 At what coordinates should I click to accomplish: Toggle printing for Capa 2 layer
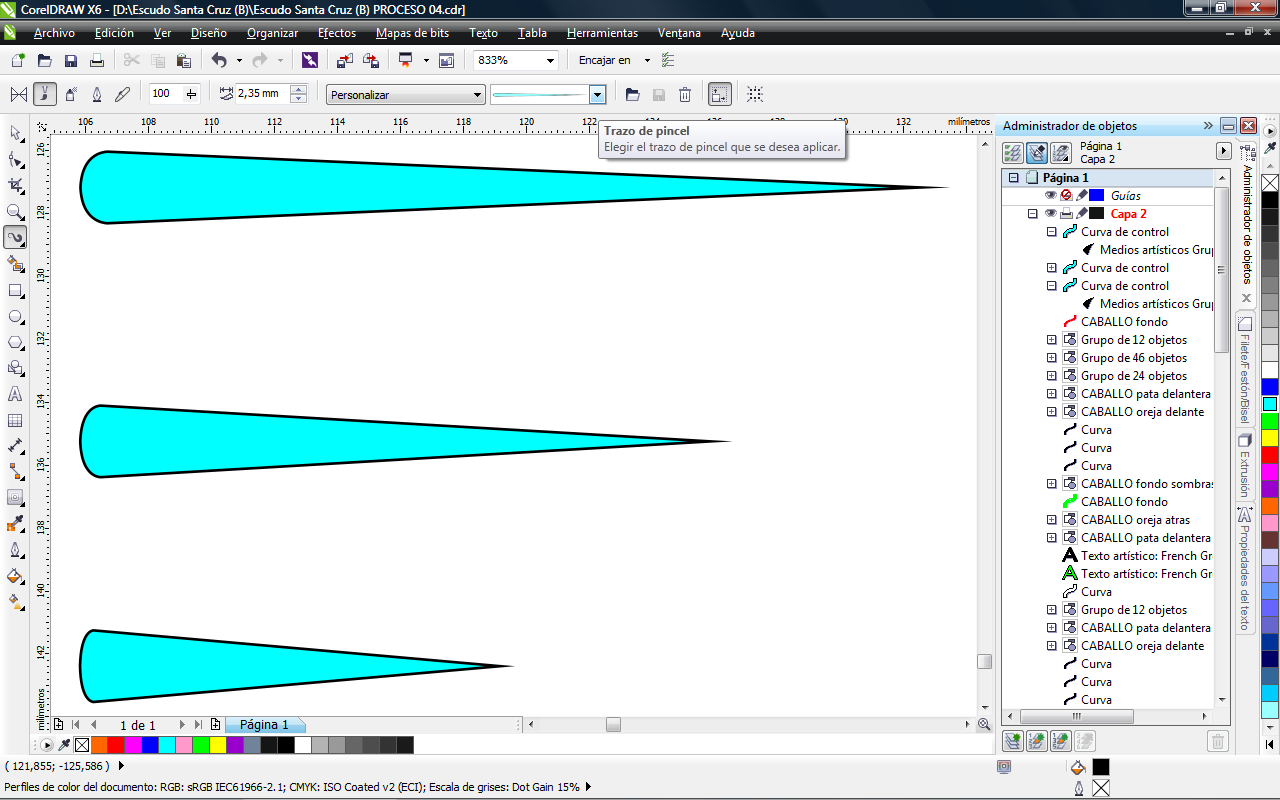[1066, 213]
